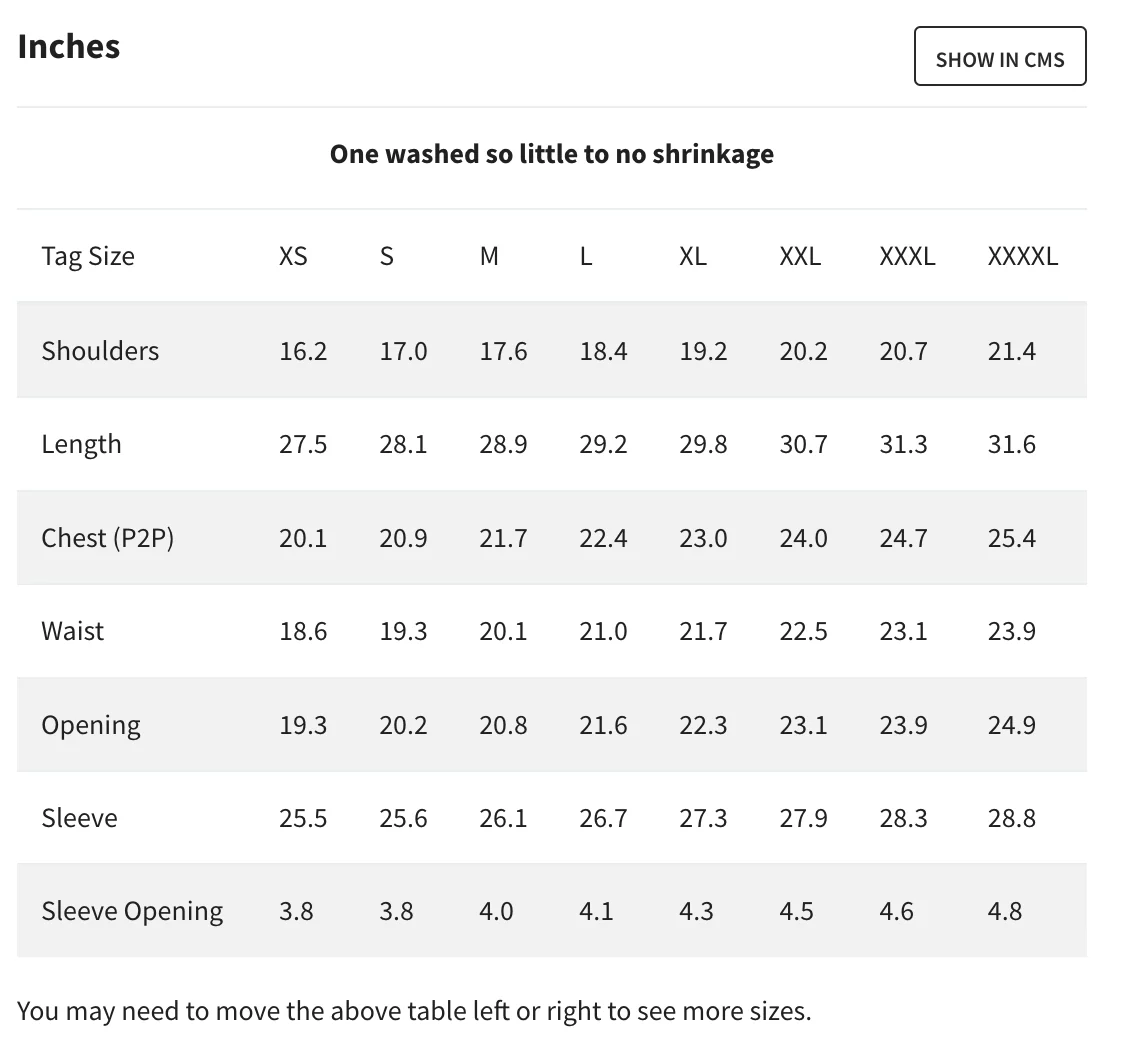Select the Chest (P2P) row label
The image size is (1126, 1060).
(x=107, y=538)
